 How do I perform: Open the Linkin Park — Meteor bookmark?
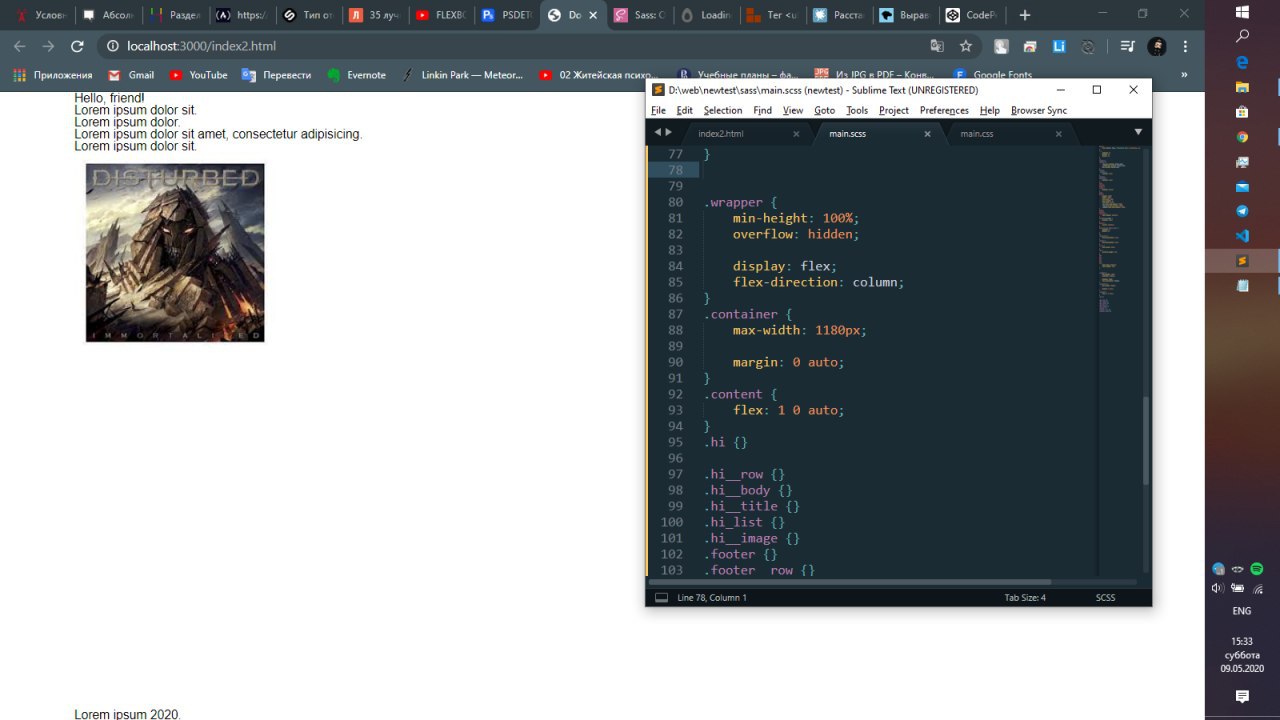click(x=464, y=75)
